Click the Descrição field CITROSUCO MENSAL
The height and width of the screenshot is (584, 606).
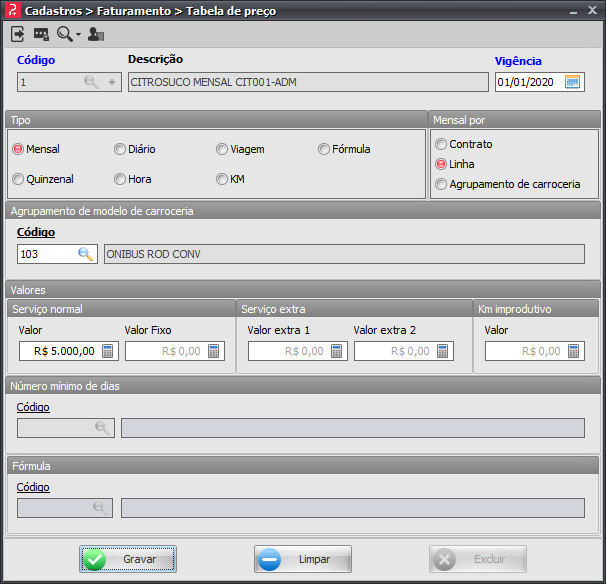[308, 82]
